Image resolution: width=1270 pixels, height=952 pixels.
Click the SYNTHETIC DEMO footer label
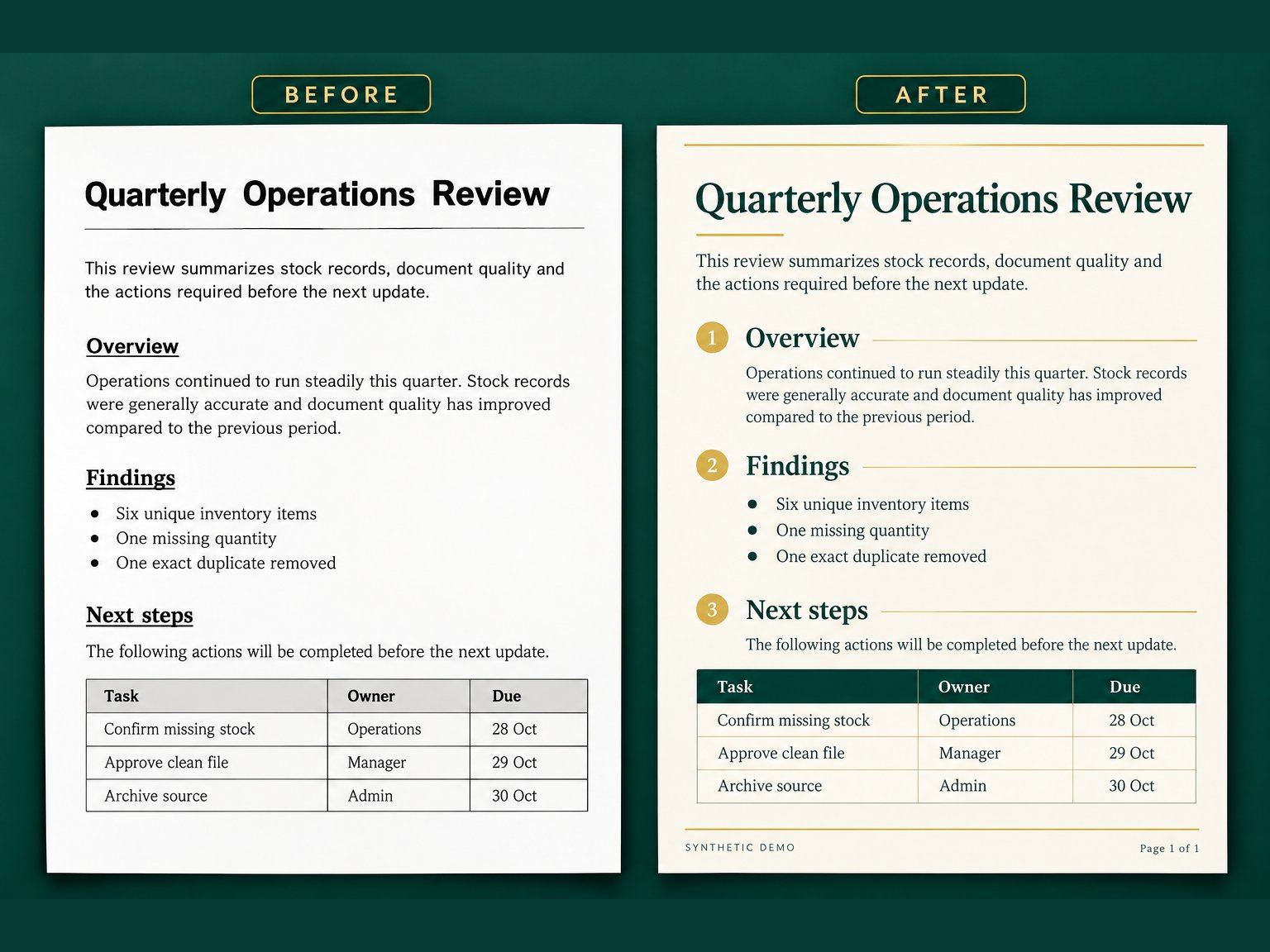[740, 848]
